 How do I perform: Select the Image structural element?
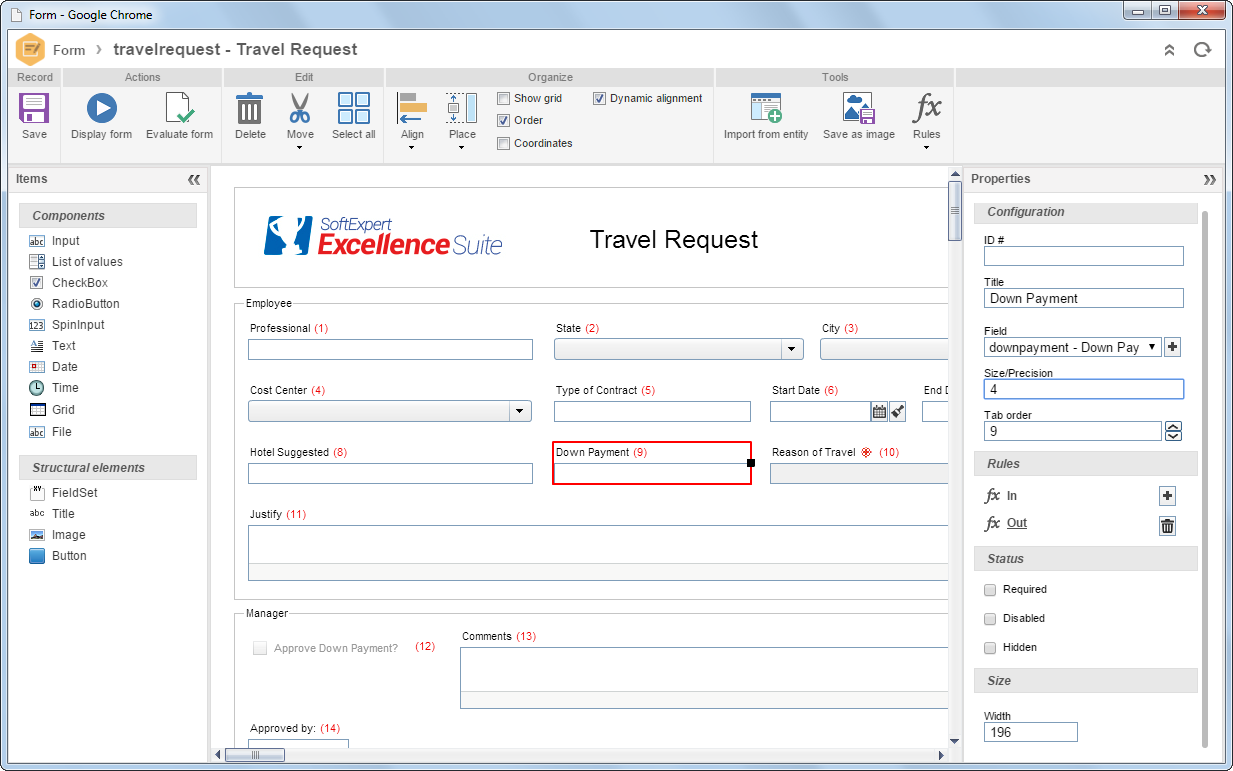tap(69, 535)
